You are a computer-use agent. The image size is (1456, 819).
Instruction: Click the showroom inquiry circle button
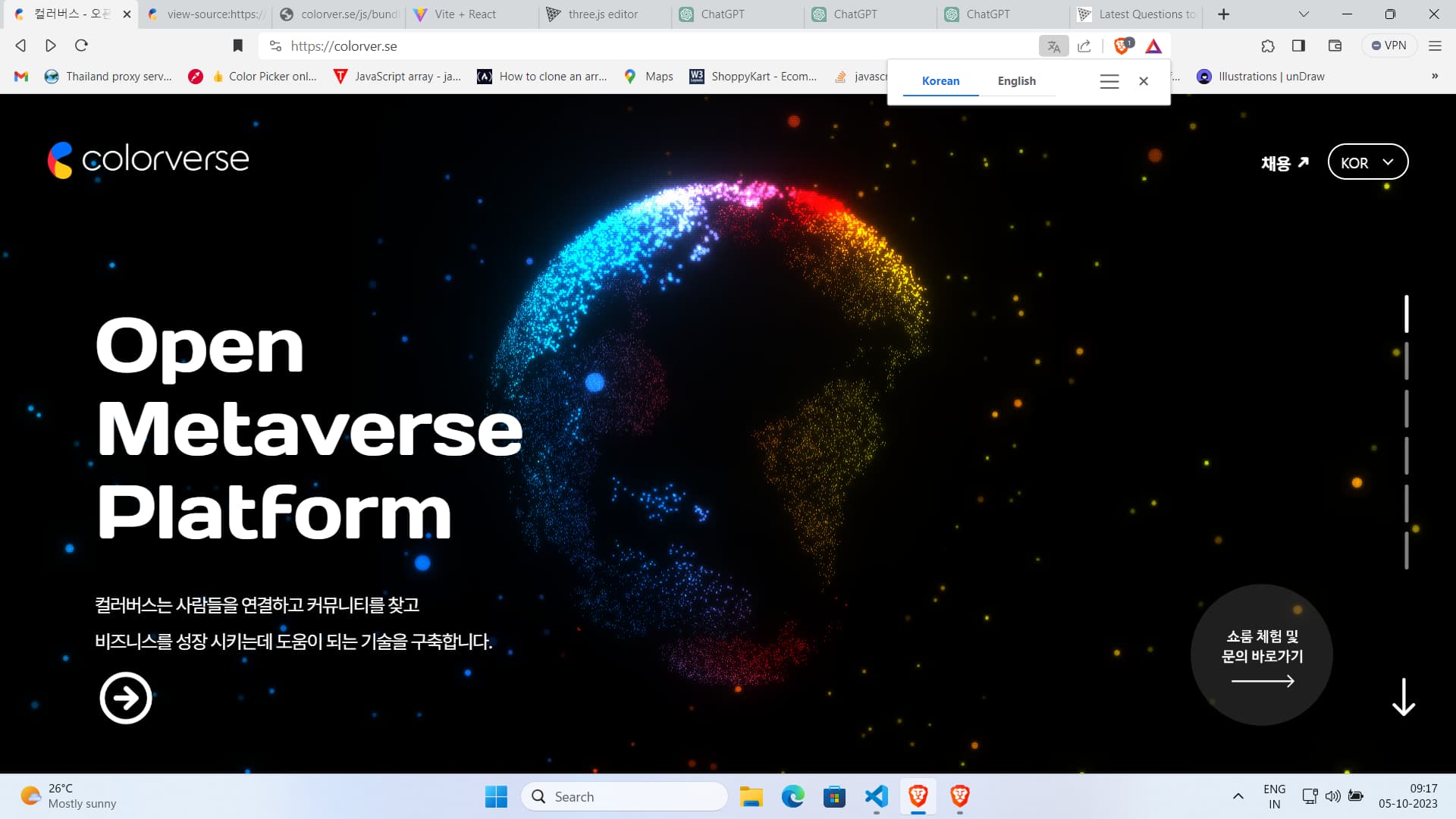[1261, 654]
